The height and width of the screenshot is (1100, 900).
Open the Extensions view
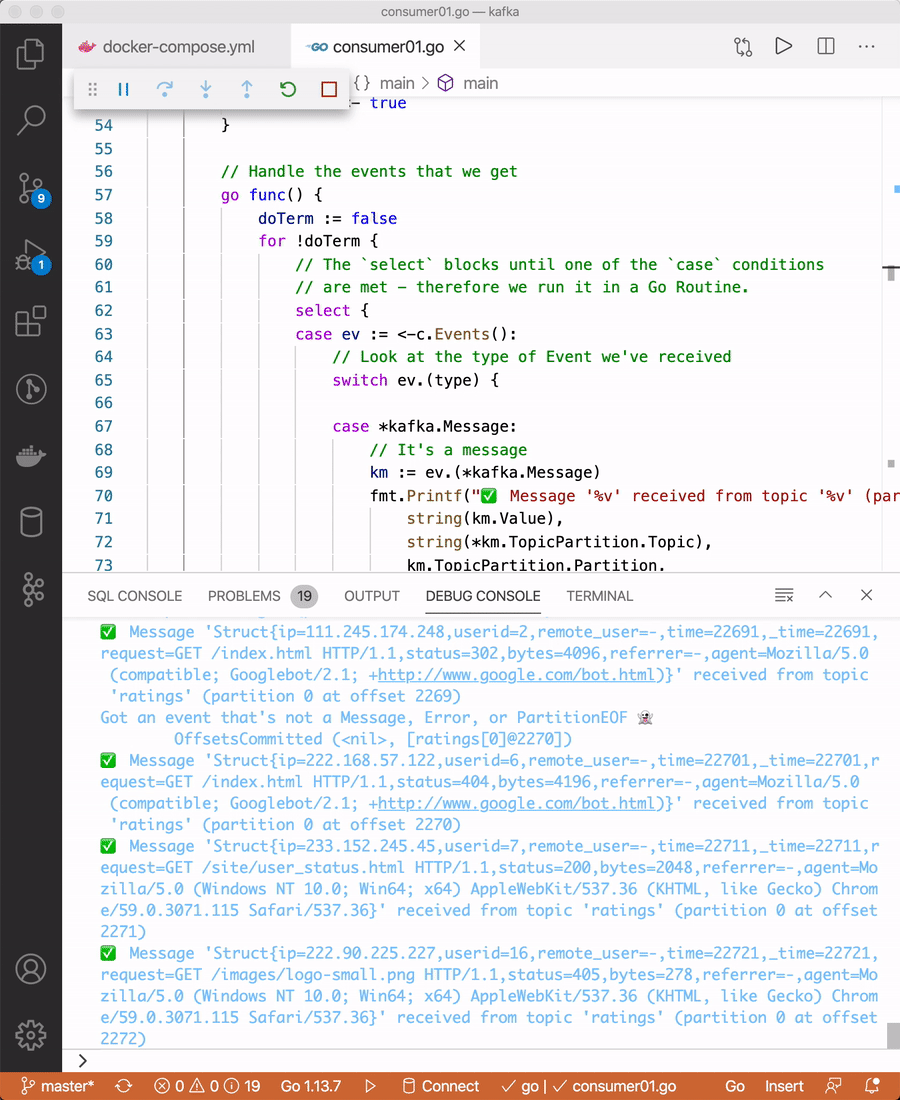click(x=31, y=322)
